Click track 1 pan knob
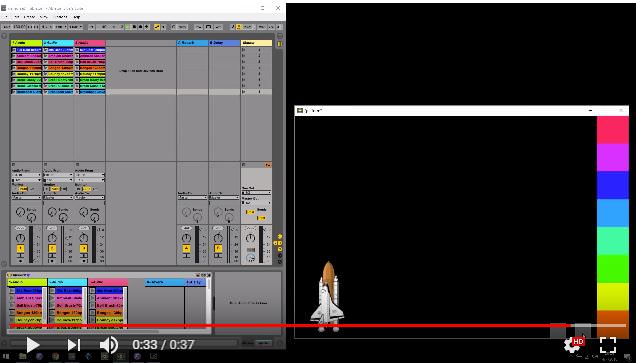Viewport: 636px width, 363px height. coord(20,238)
